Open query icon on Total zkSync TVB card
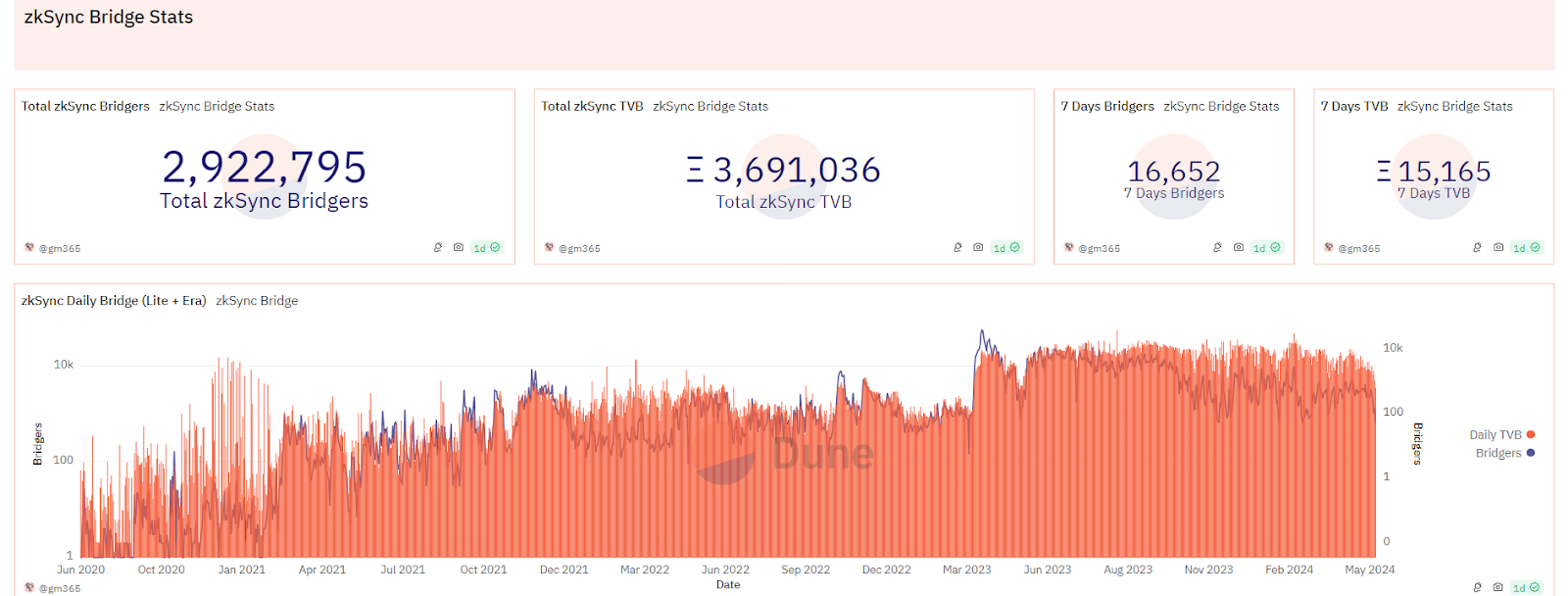 [x=957, y=248]
